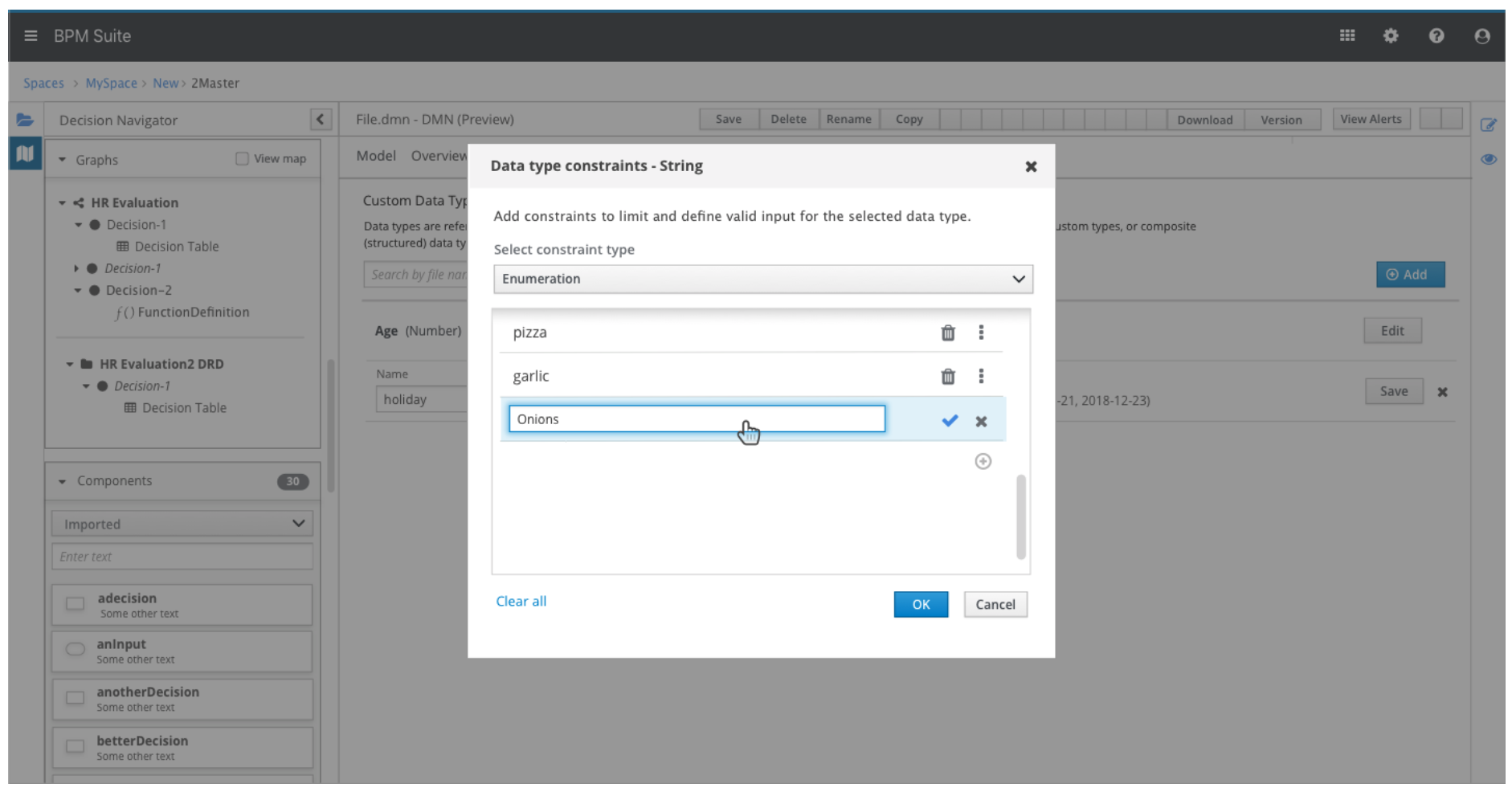Add a new enumeration item
Image resolution: width=1512 pixels, height=792 pixels.
(x=983, y=461)
